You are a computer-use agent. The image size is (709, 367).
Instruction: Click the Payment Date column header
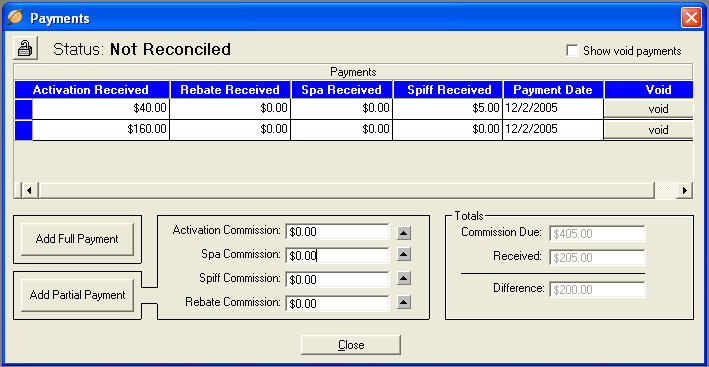553,89
